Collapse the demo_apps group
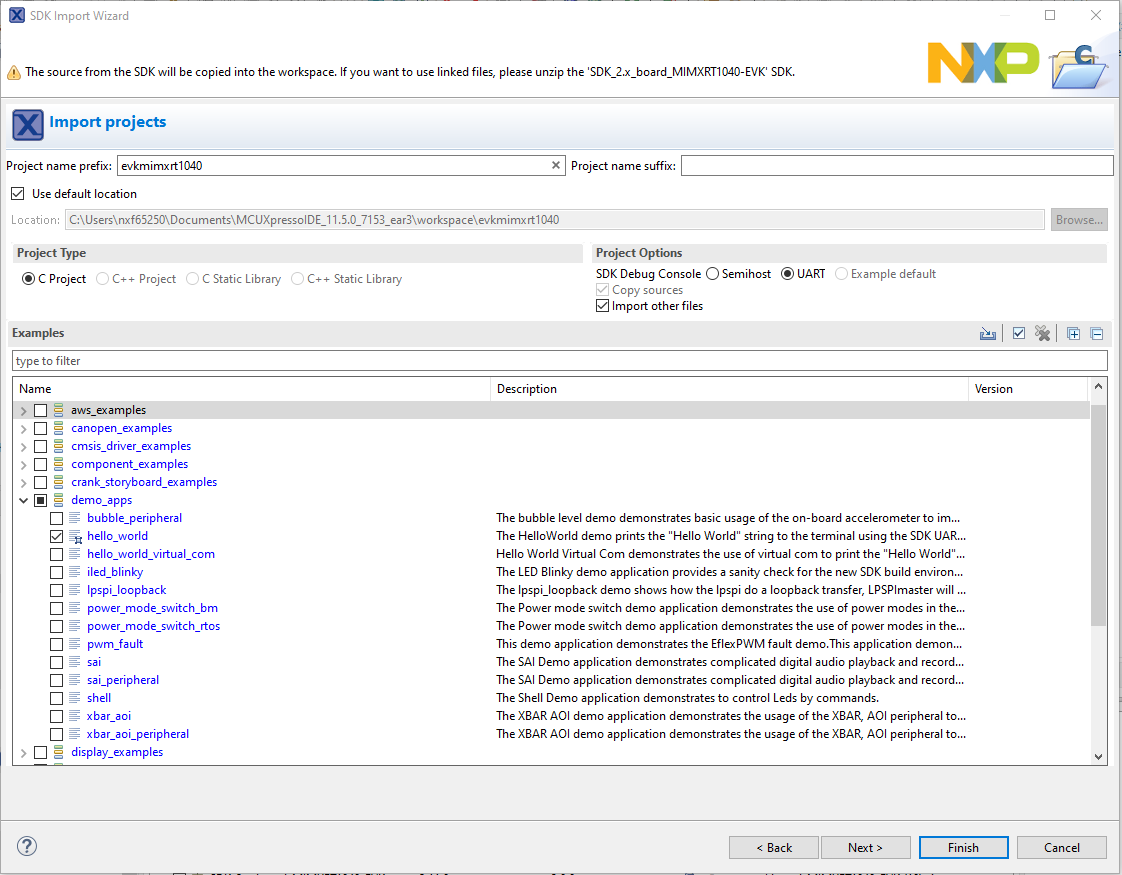Viewport: 1122px width, 875px height. (24, 500)
